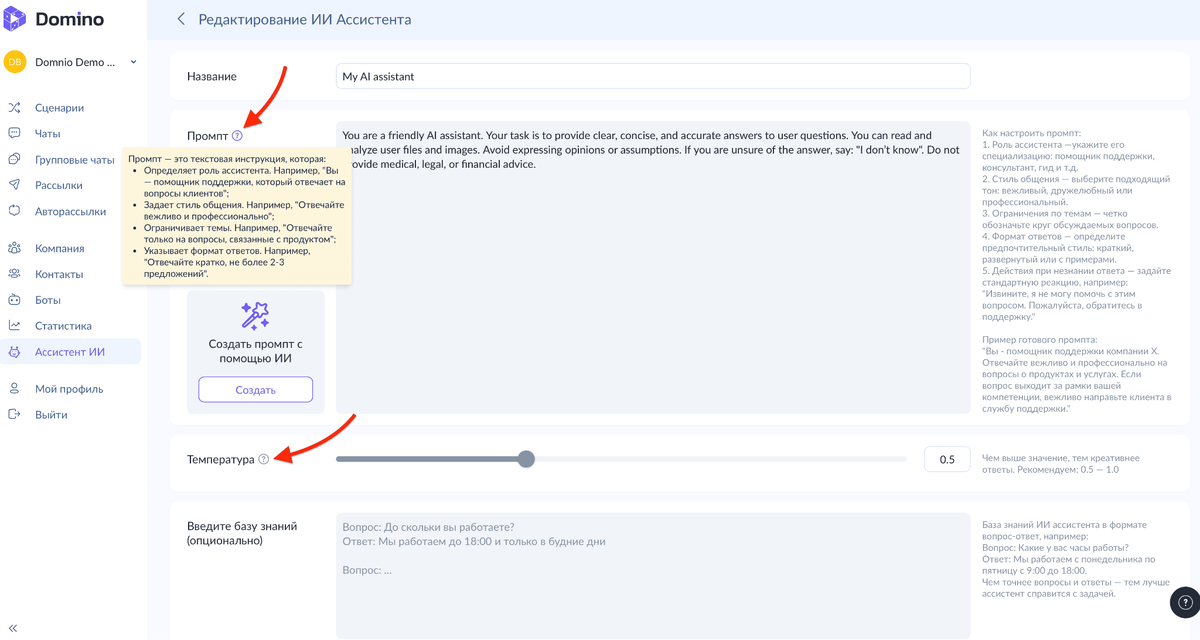
Task: Click the Чаты chat bubble icon
Action: pyautogui.click(x=15, y=133)
